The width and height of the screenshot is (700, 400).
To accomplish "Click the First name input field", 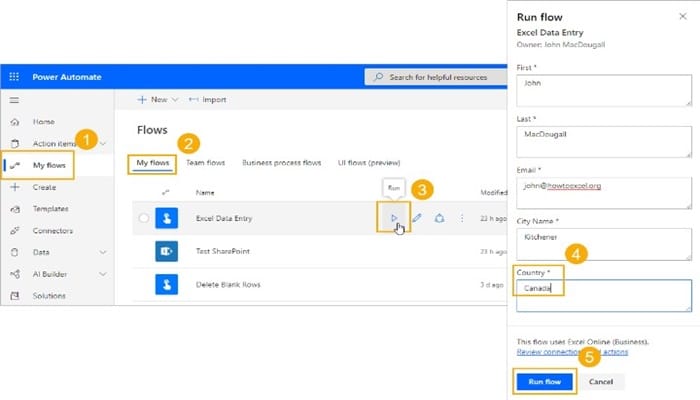I will (604, 91).
